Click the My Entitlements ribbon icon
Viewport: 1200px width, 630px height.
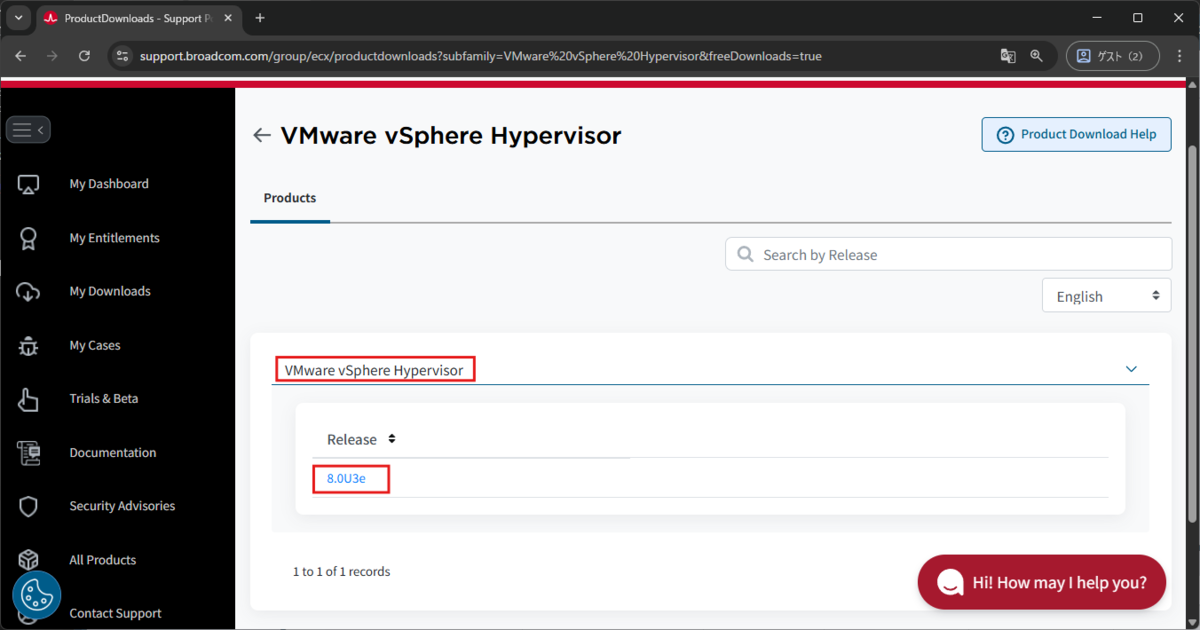[x=28, y=238]
